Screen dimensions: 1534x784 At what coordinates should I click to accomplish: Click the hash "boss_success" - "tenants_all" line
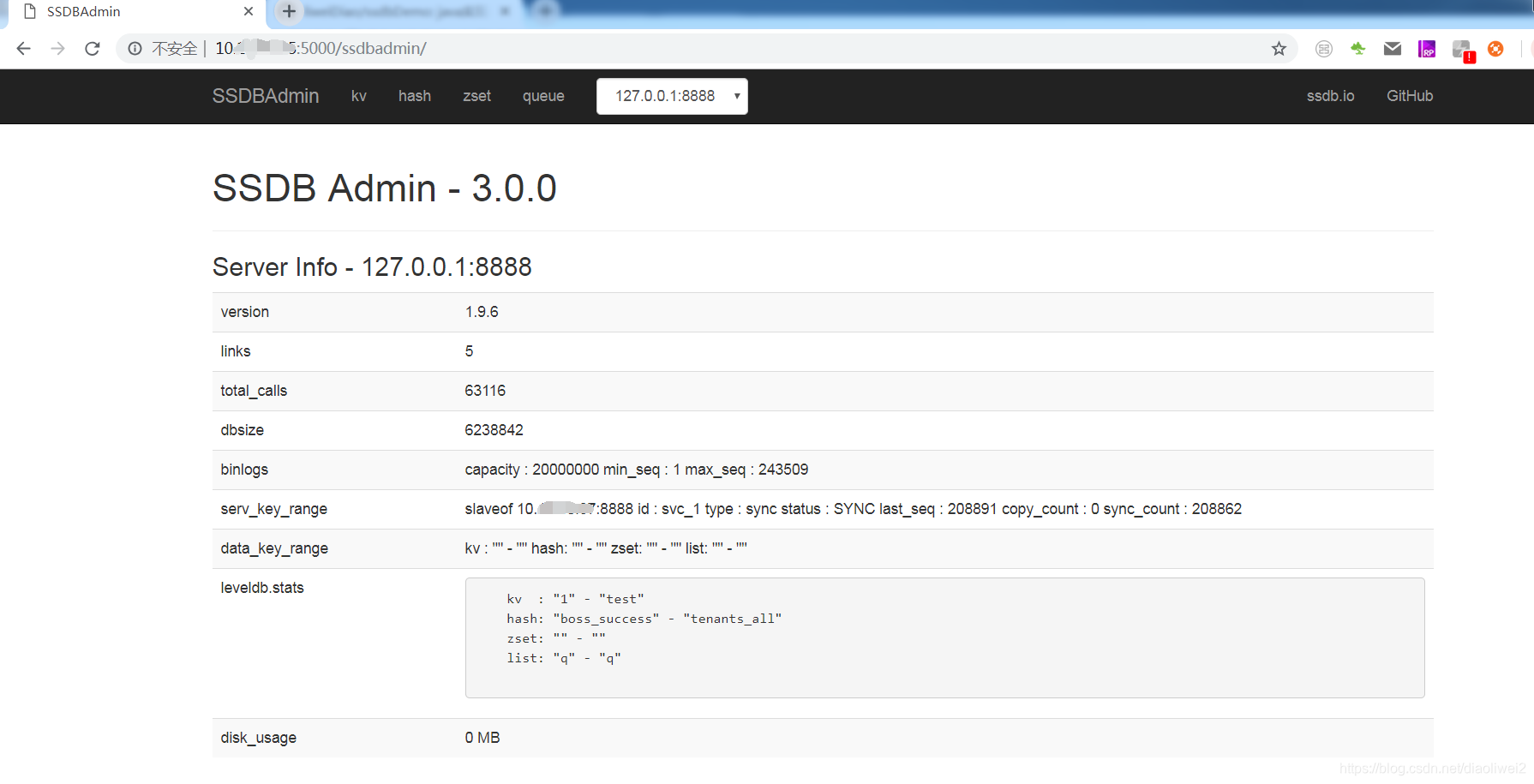(644, 619)
